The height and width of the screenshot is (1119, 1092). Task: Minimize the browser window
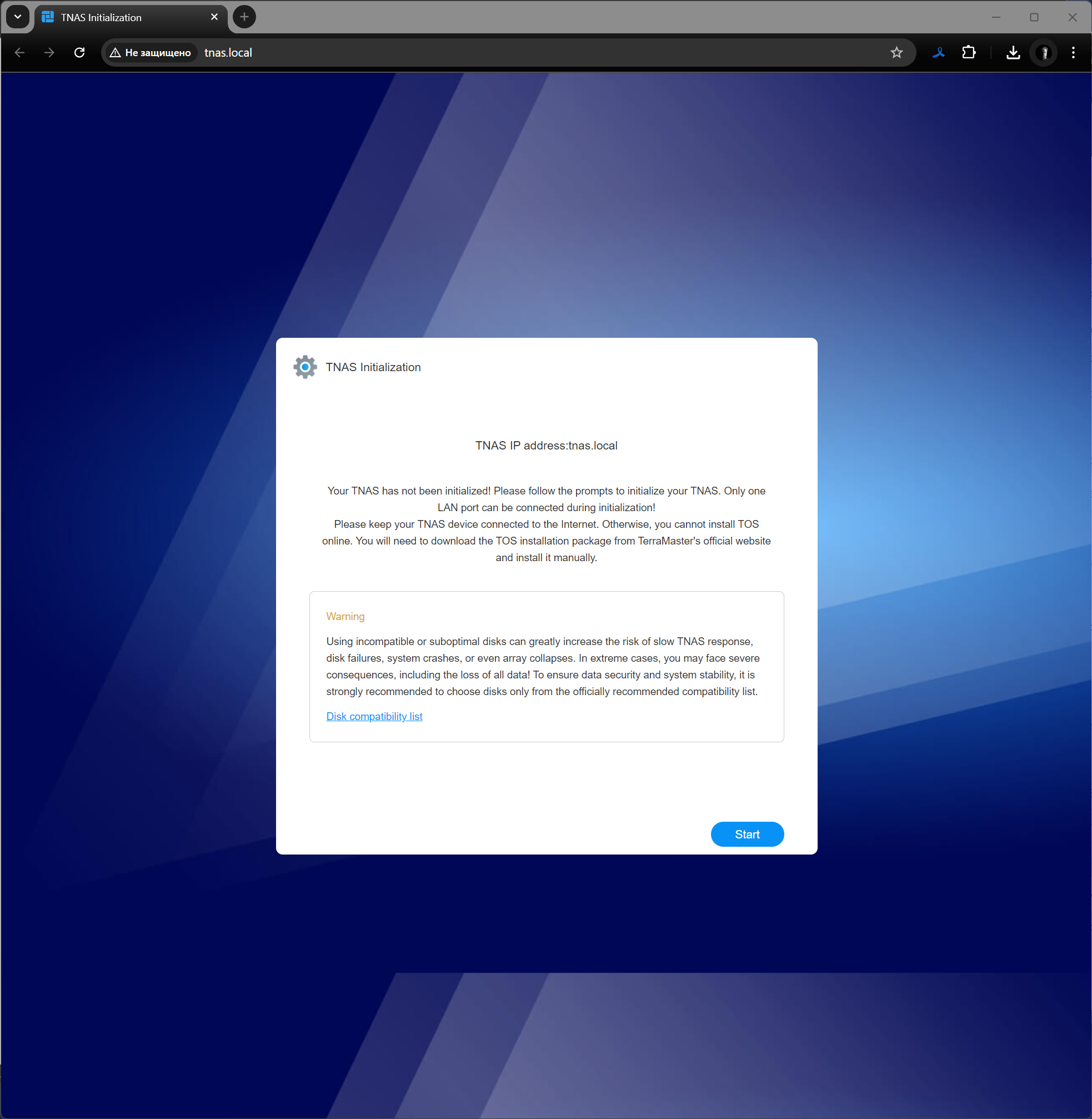pos(996,17)
